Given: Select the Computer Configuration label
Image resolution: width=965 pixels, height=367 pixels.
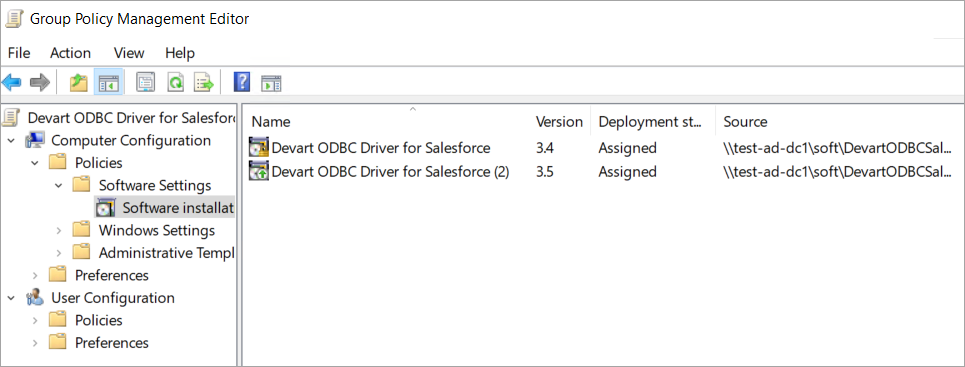Looking at the screenshot, I should [130, 140].
